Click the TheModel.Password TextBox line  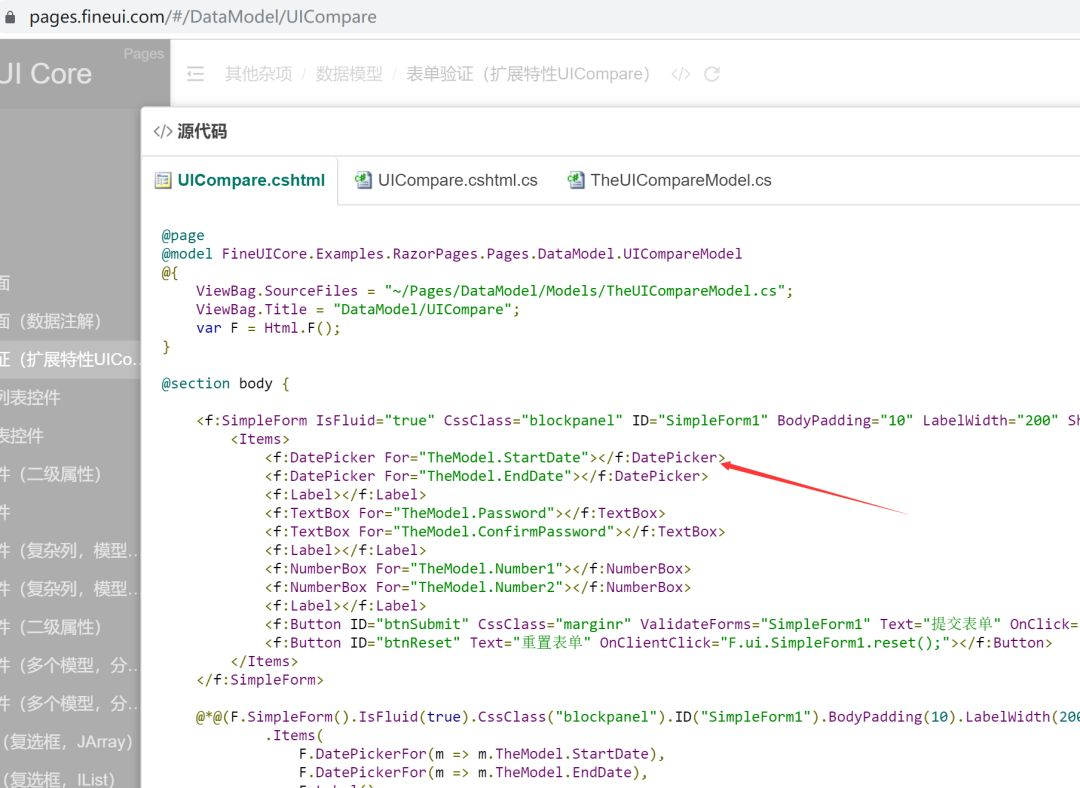tap(465, 514)
